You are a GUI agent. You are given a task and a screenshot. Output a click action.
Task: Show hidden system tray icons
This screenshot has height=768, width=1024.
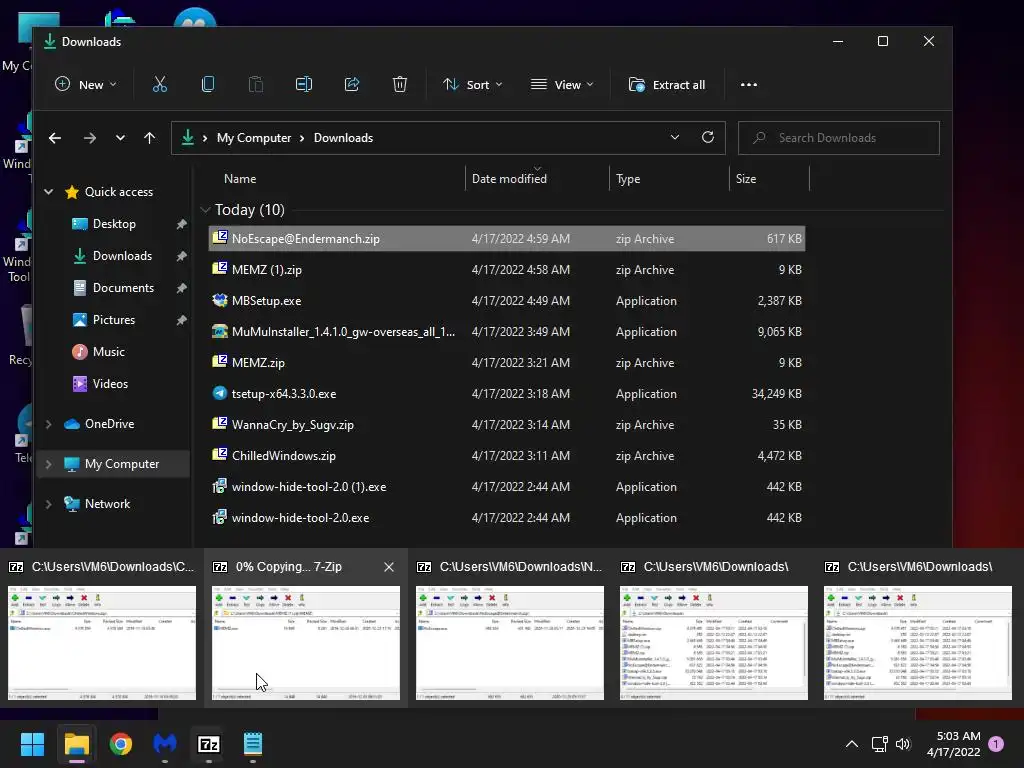(x=852, y=744)
